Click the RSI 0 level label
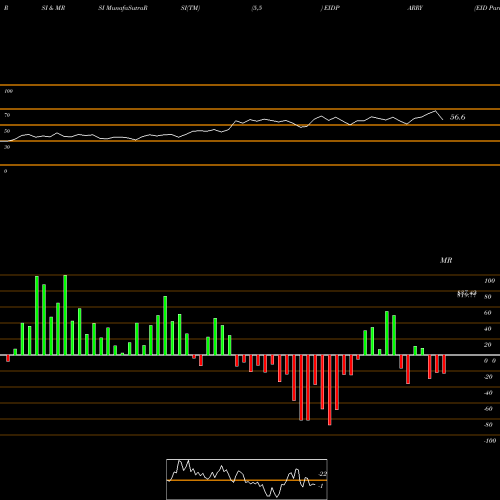The height and width of the screenshot is (500, 500). point(5,171)
